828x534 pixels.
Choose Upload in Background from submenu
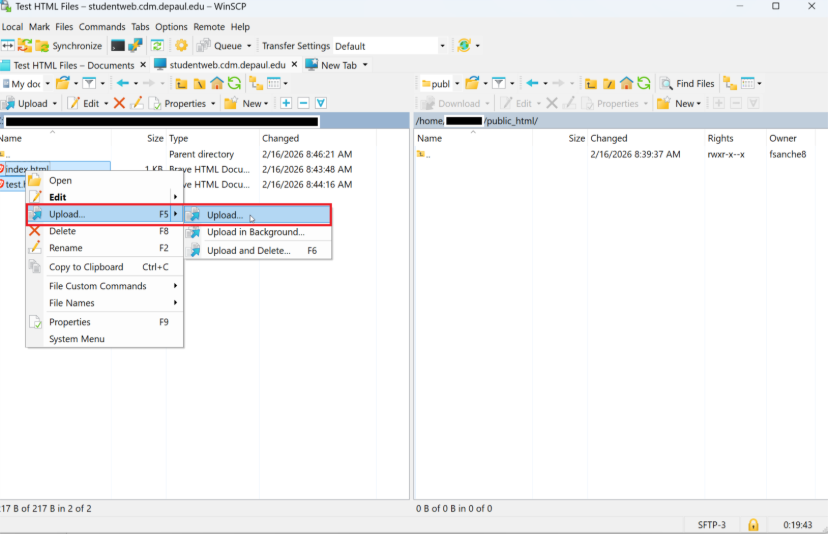255,232
